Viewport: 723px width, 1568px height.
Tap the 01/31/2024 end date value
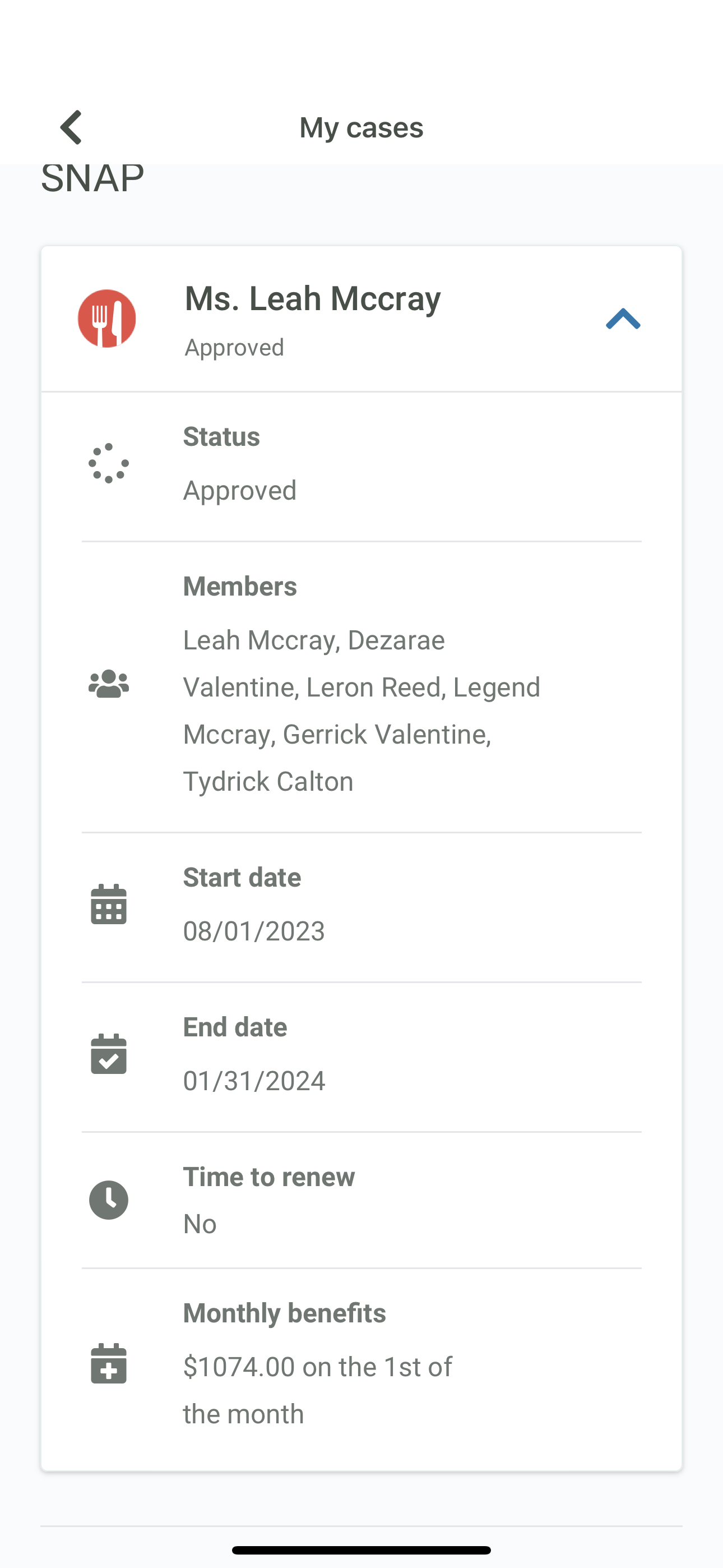[x=254, y=1081]
